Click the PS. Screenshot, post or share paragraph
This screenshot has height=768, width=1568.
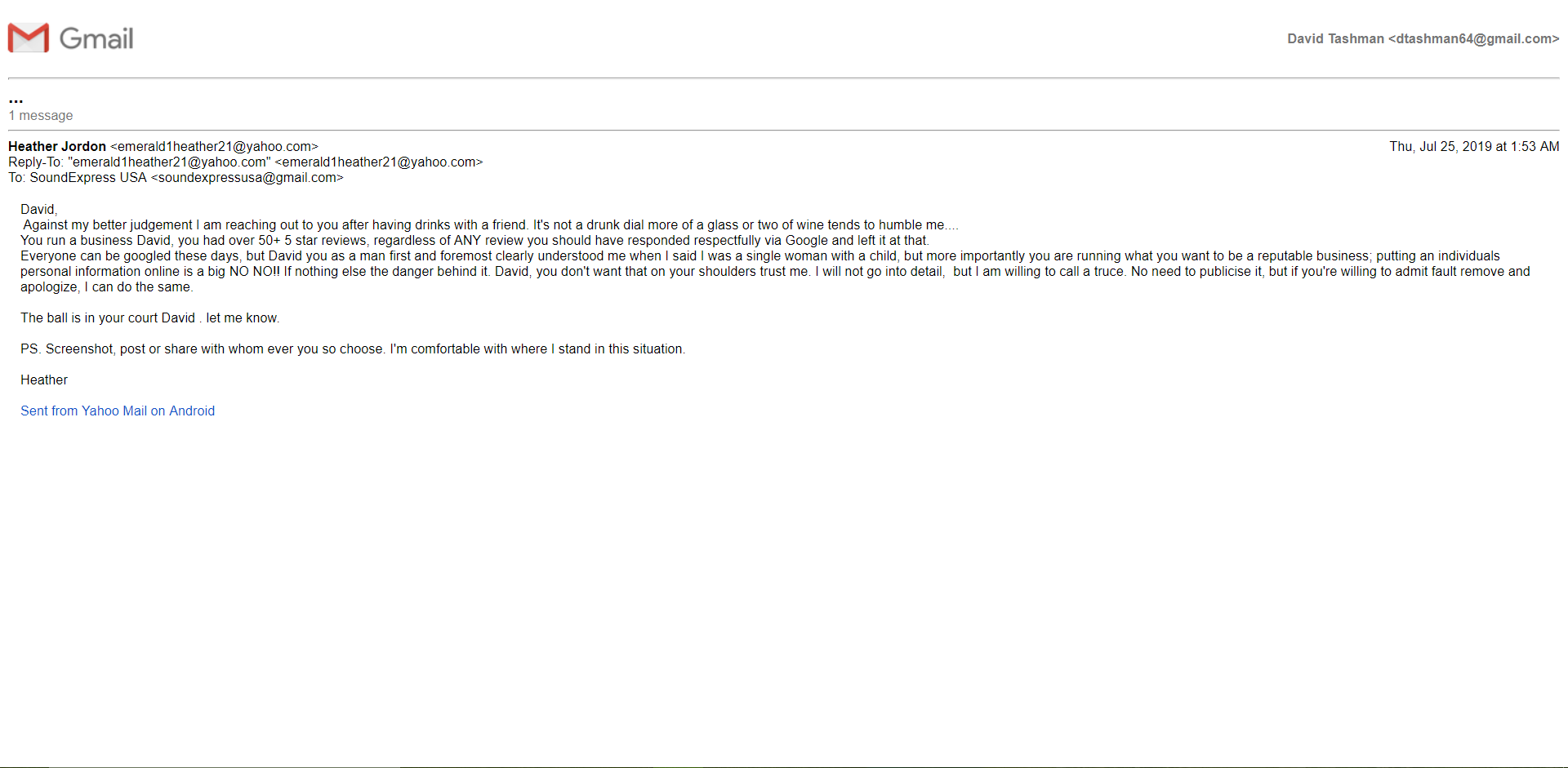click(x=353, y=348)
